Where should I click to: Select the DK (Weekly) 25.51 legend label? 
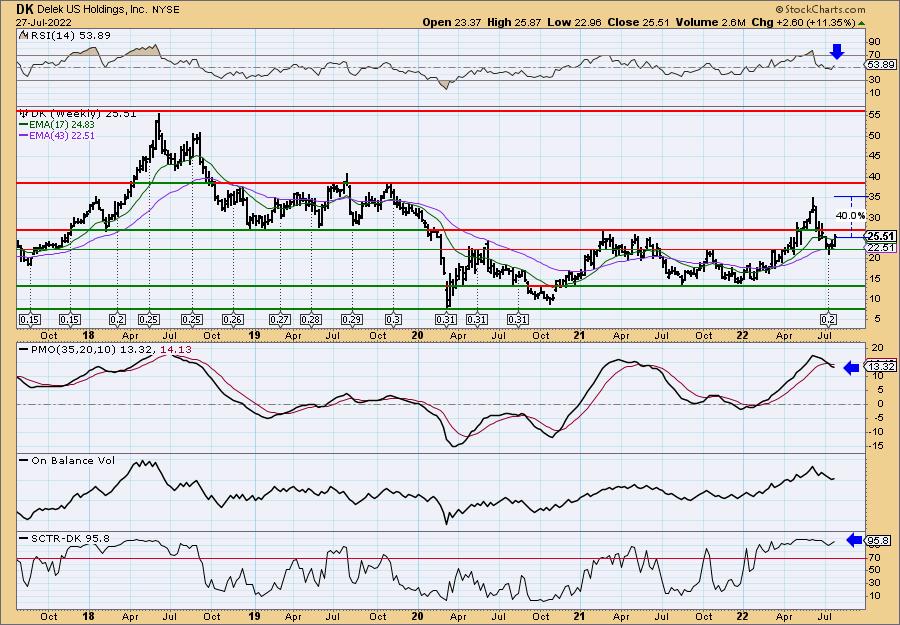click(x=77, y=114)
